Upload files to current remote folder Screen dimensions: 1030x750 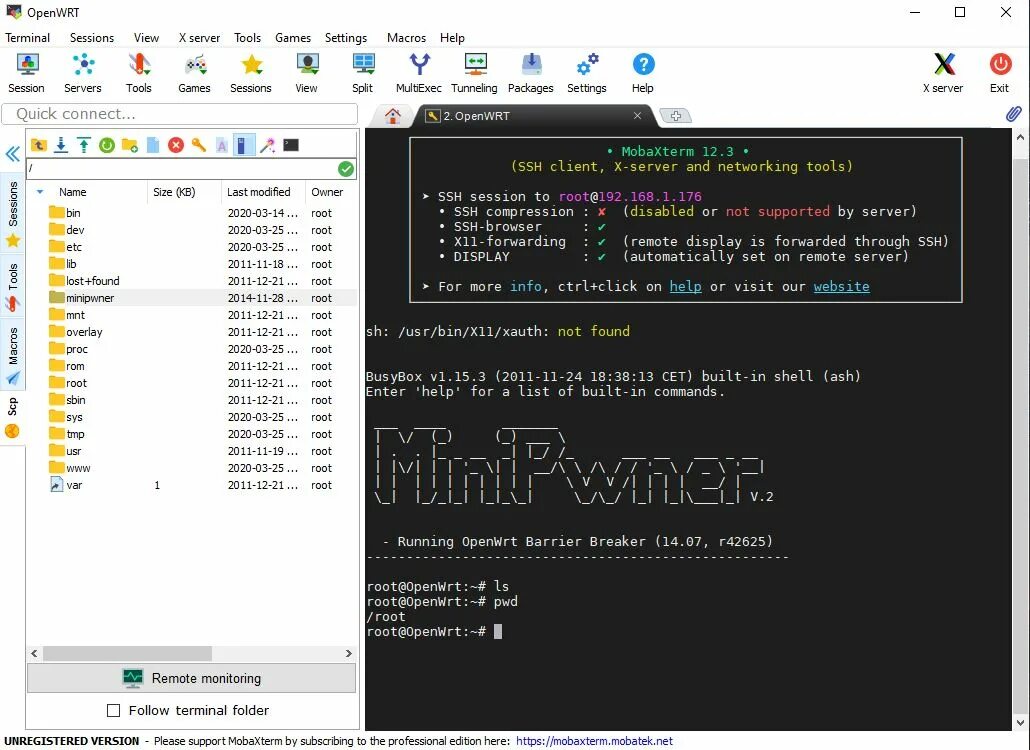point(84,145)
